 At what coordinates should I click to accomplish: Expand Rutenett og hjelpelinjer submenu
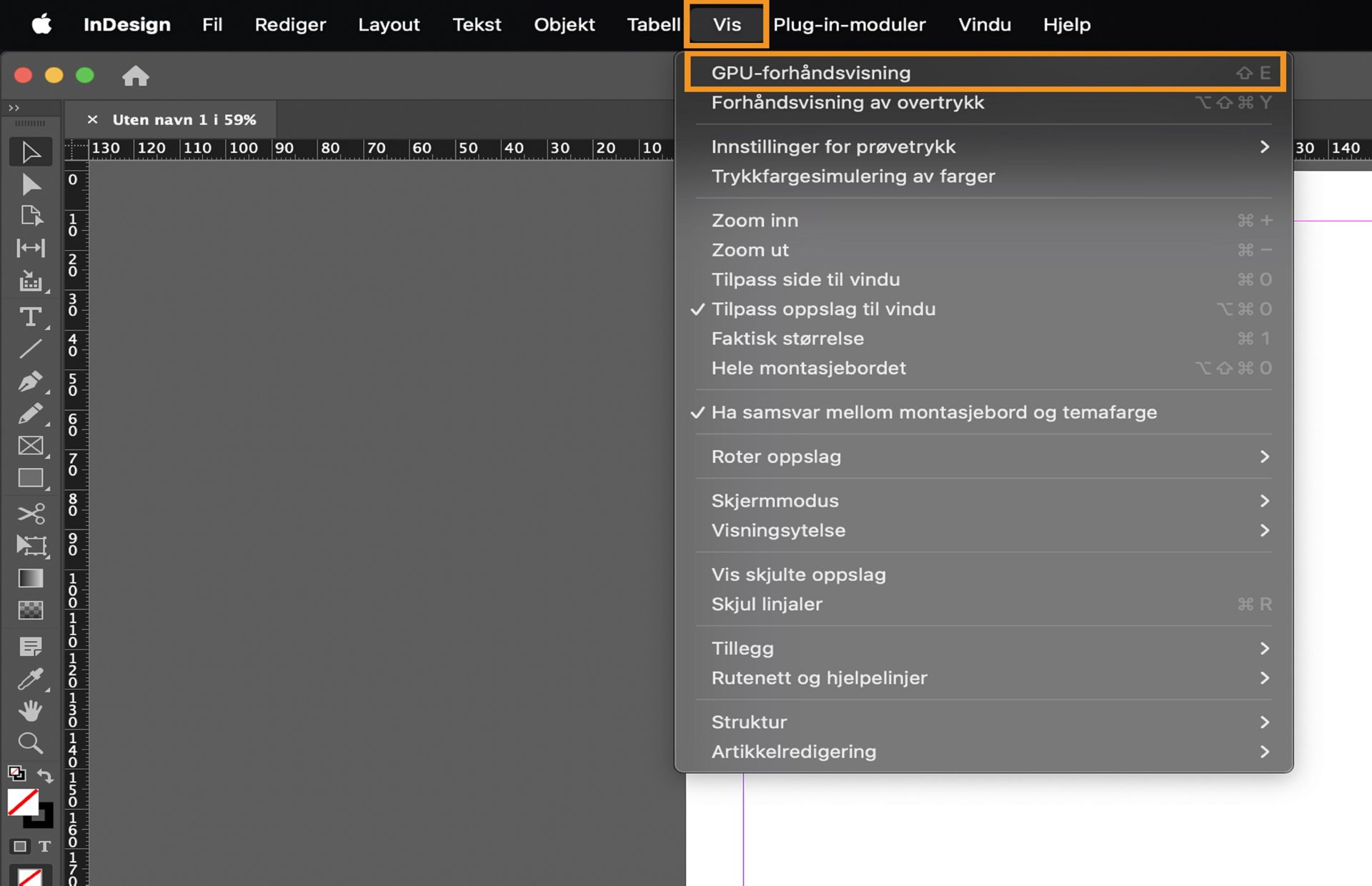(819, 678)
